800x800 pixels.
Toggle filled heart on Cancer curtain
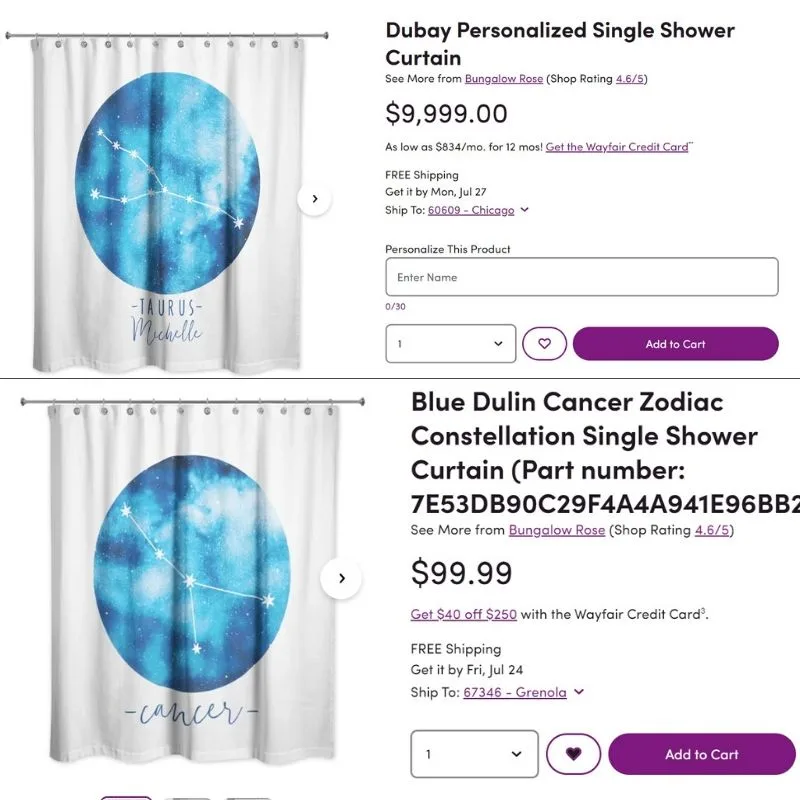tap(573, 754)
